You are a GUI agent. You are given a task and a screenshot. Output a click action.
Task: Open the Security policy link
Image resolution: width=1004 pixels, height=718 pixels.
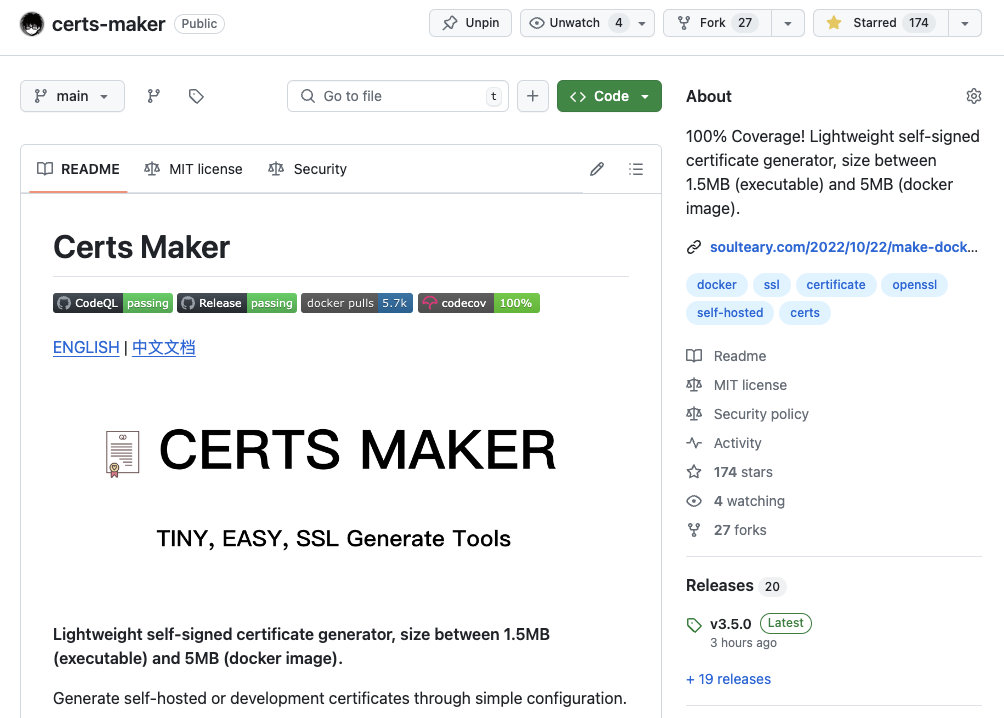pyautogui.click(x=747, y=414)
